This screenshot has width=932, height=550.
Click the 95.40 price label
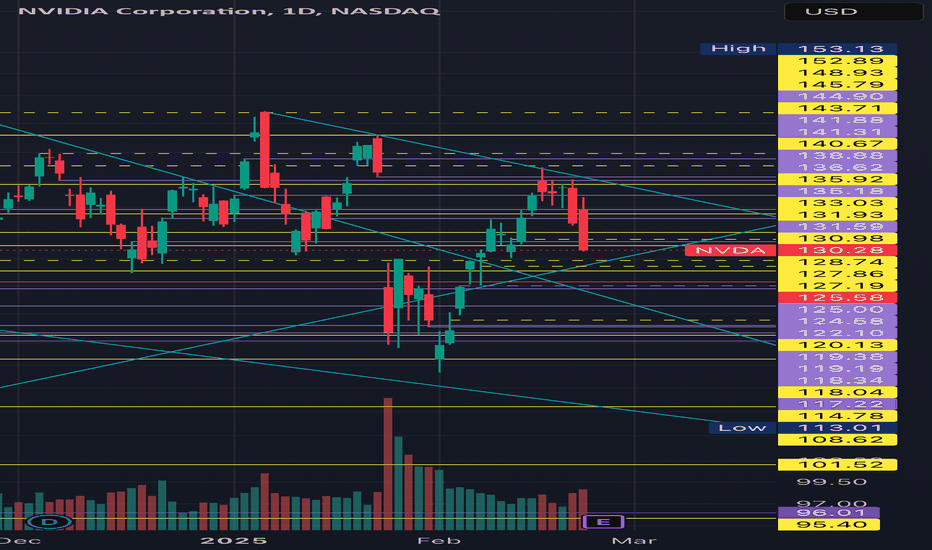point(829,524)
